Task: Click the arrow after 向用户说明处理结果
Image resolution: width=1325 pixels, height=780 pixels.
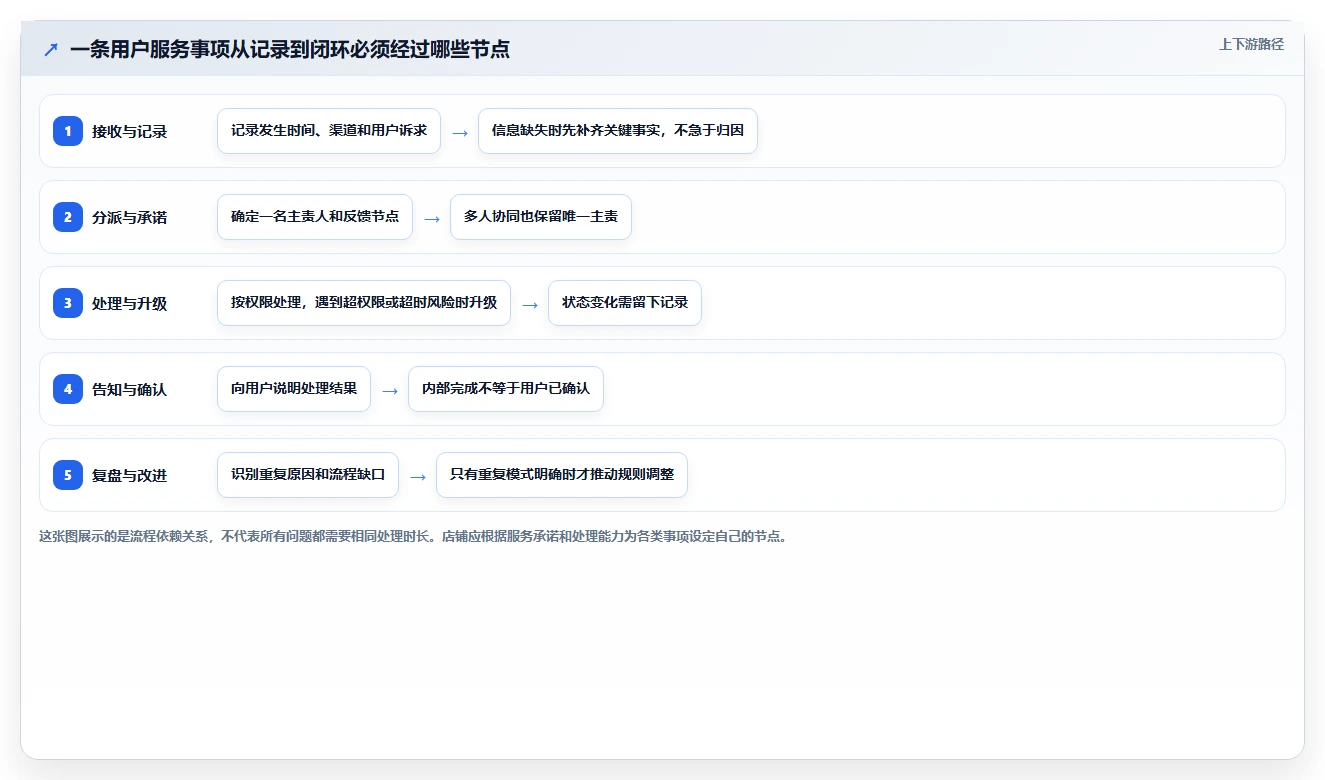Action: [390, 390]
